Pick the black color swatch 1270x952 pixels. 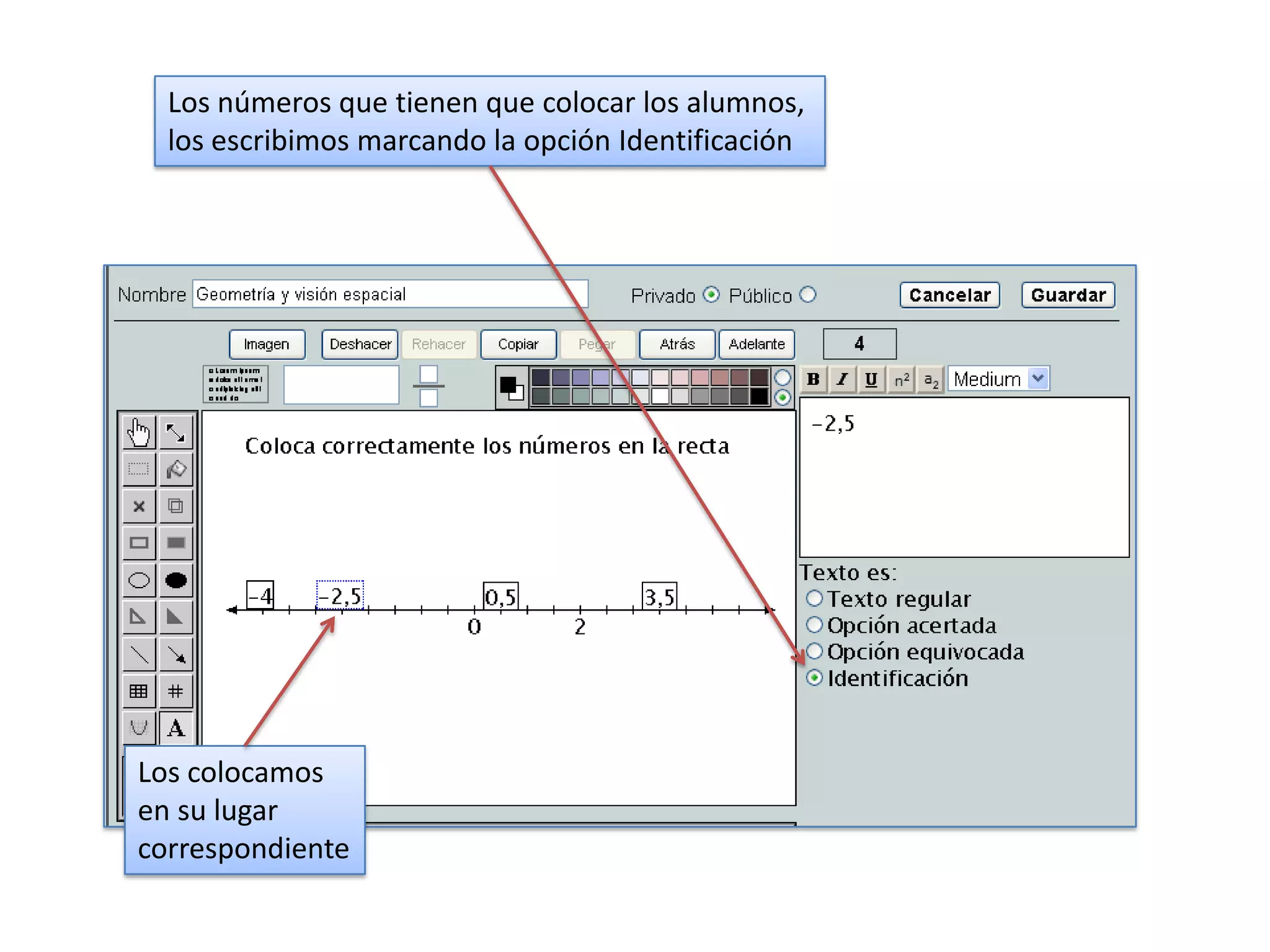(759, 396)
